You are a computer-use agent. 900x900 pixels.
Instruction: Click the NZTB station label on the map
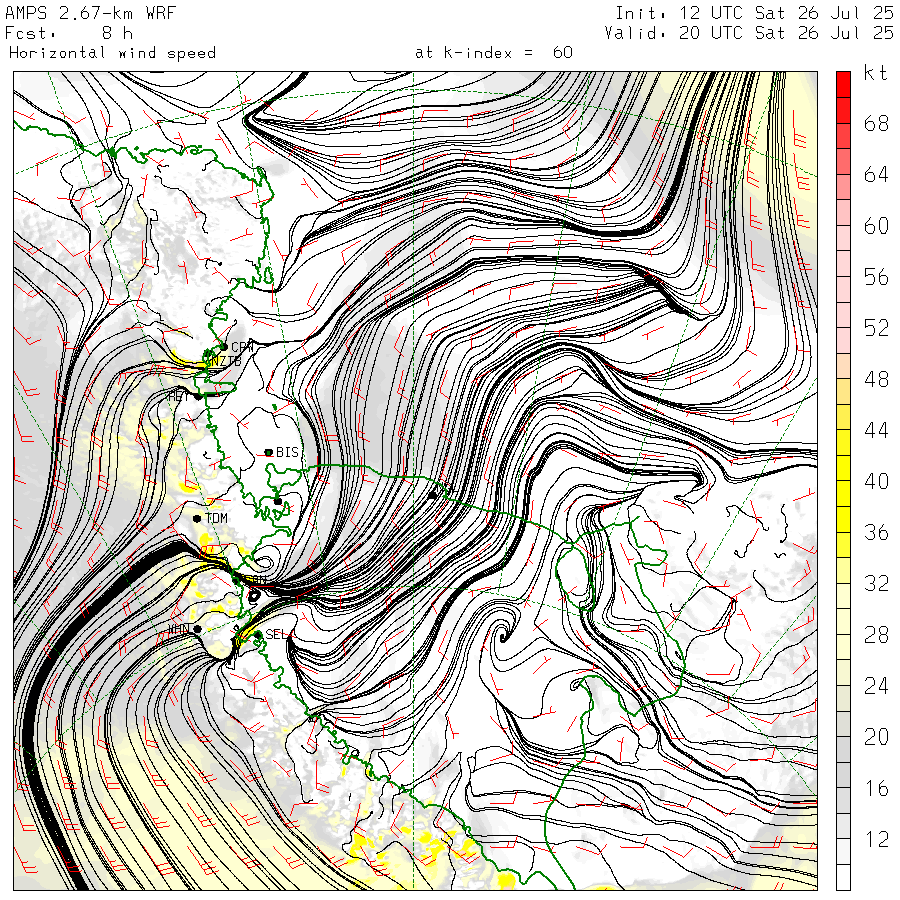point(226,360)
